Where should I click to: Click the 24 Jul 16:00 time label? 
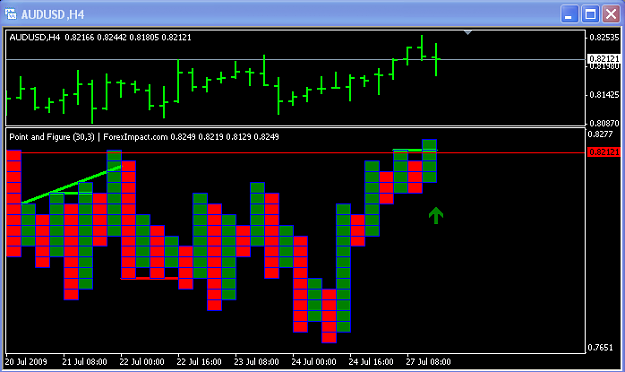371,362
